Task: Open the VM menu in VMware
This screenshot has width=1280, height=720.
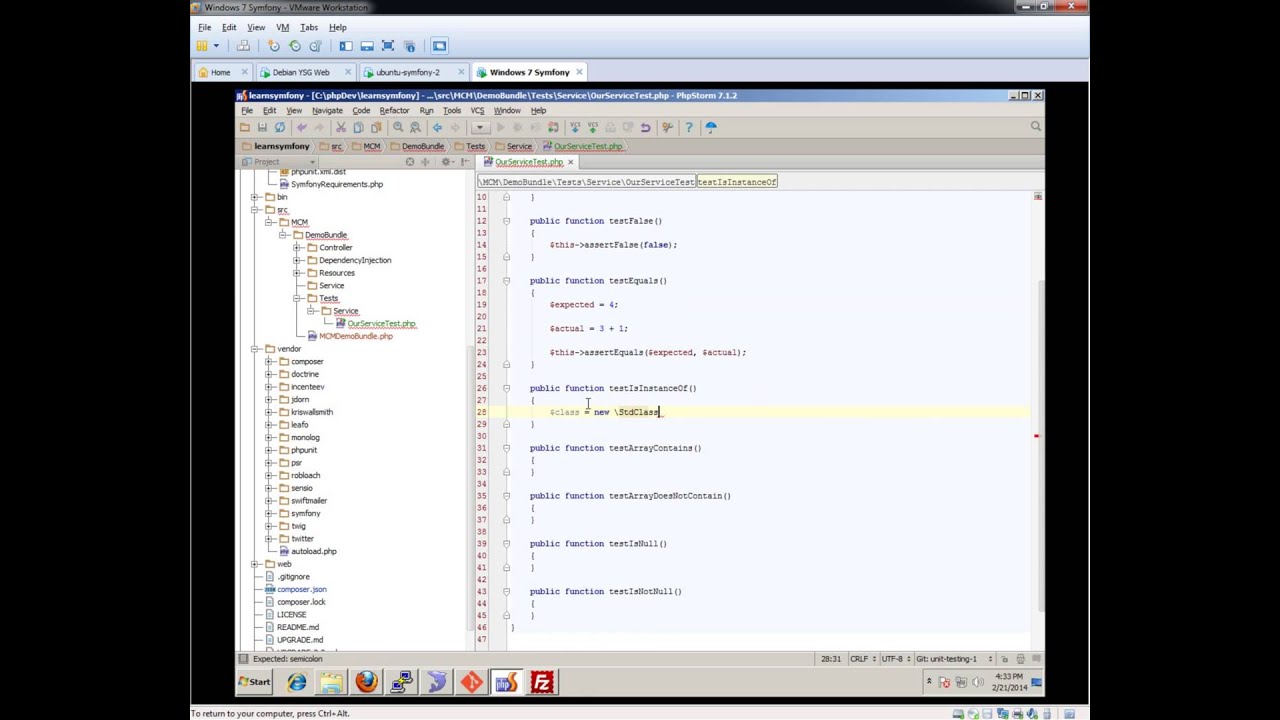Action: [x=282, y=27]
